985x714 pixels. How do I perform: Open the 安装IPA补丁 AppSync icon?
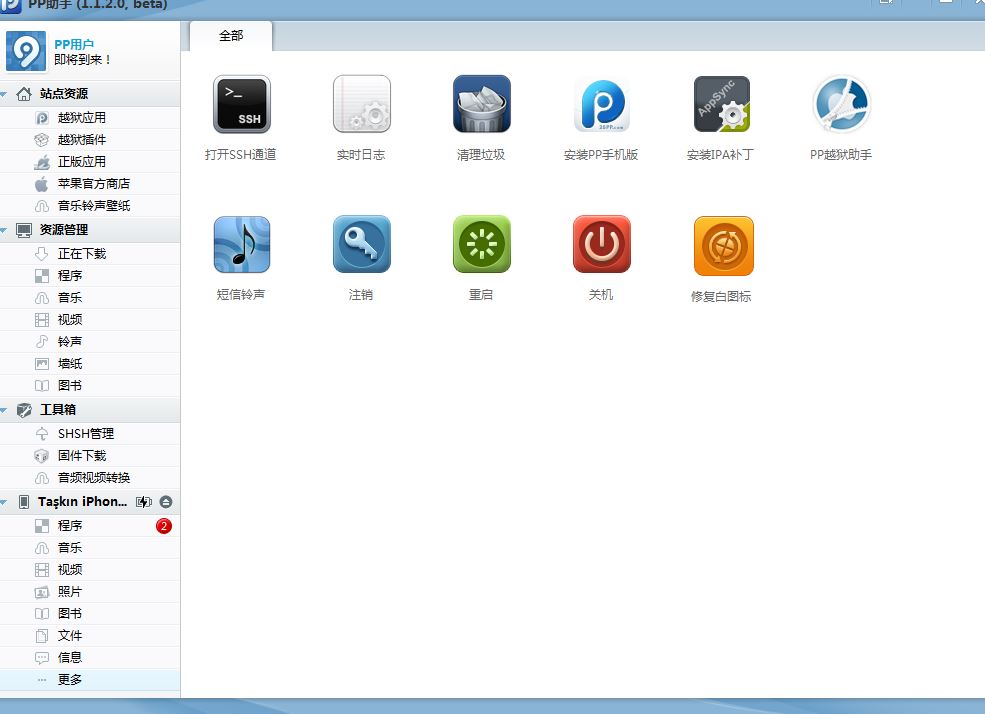click(722, 104)
